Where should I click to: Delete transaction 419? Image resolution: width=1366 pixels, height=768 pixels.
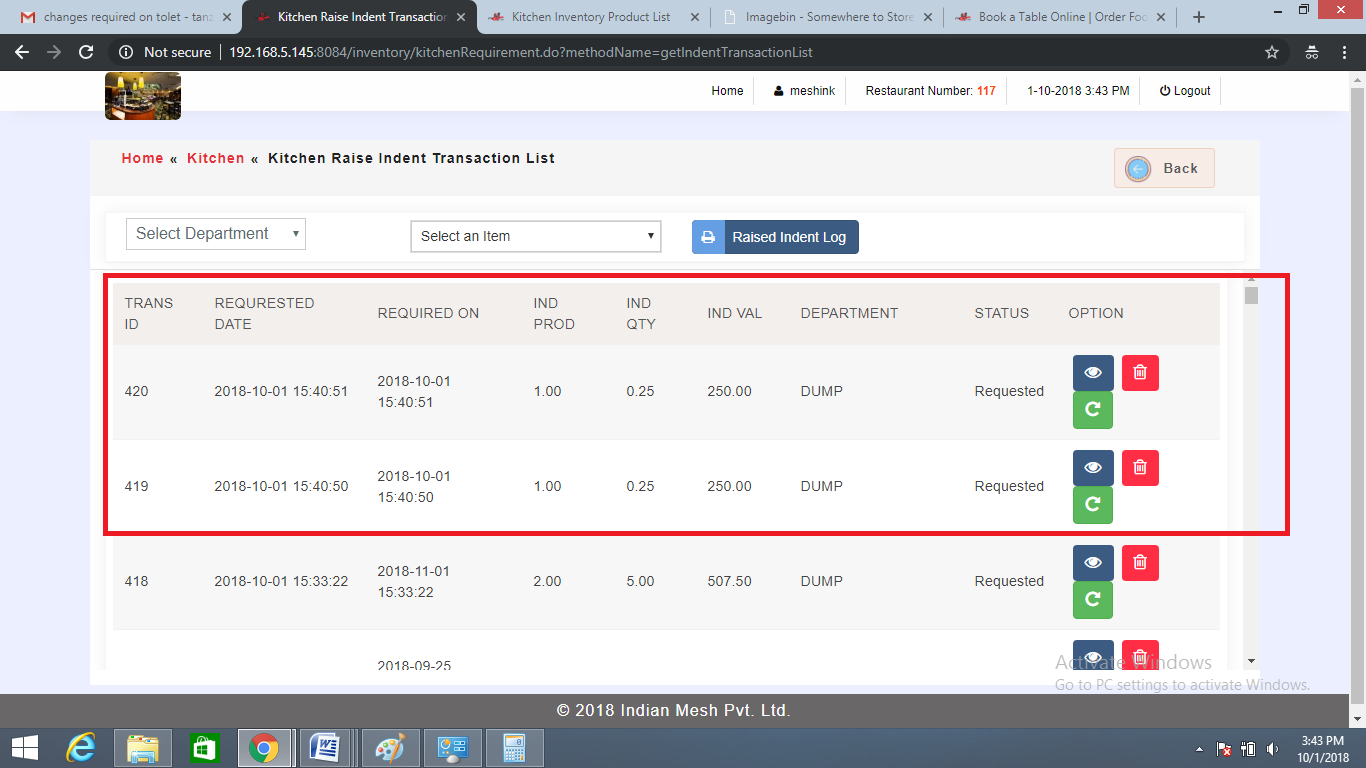click(1140, 468)
